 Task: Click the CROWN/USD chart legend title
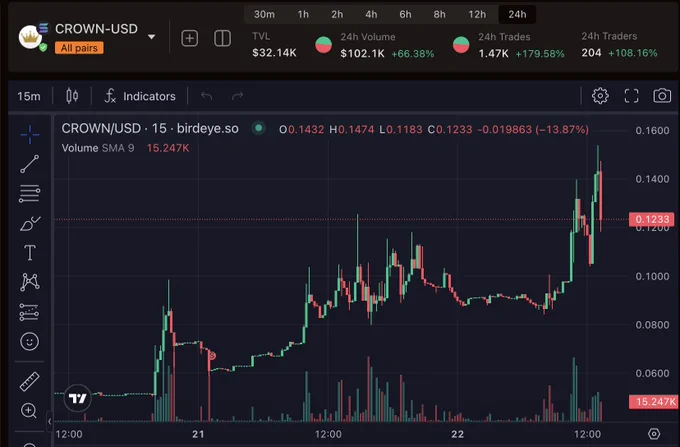coord(150,128)
